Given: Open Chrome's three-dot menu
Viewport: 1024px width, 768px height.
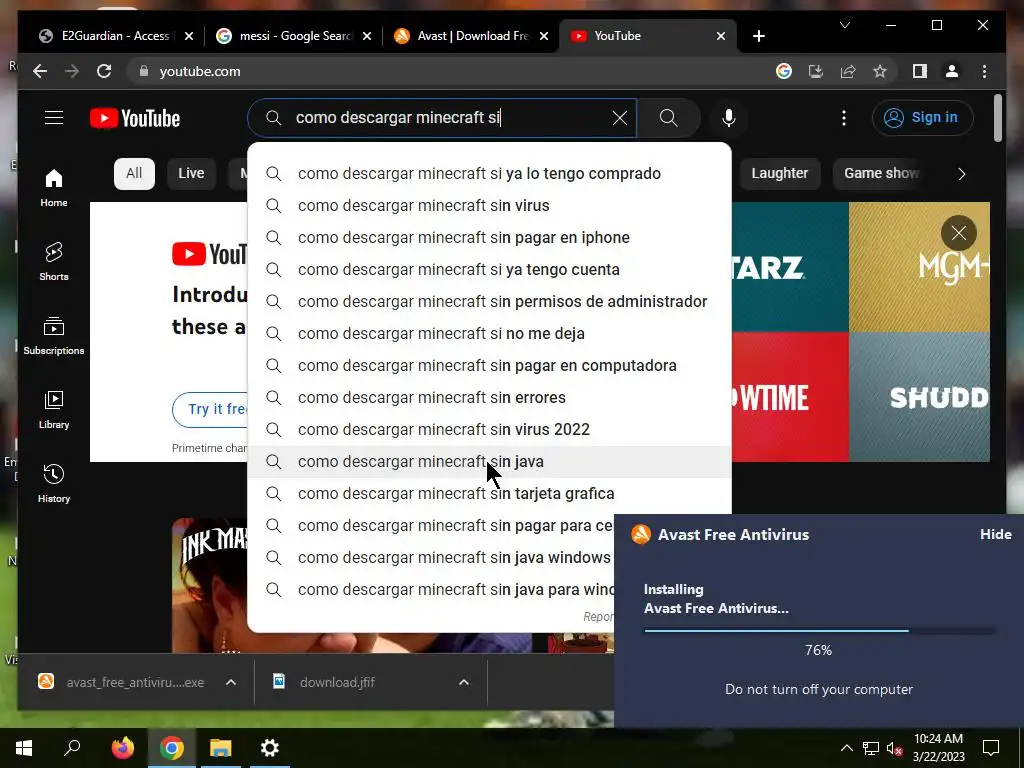Looking at the screenshot, I should click(x=984, y=71).
